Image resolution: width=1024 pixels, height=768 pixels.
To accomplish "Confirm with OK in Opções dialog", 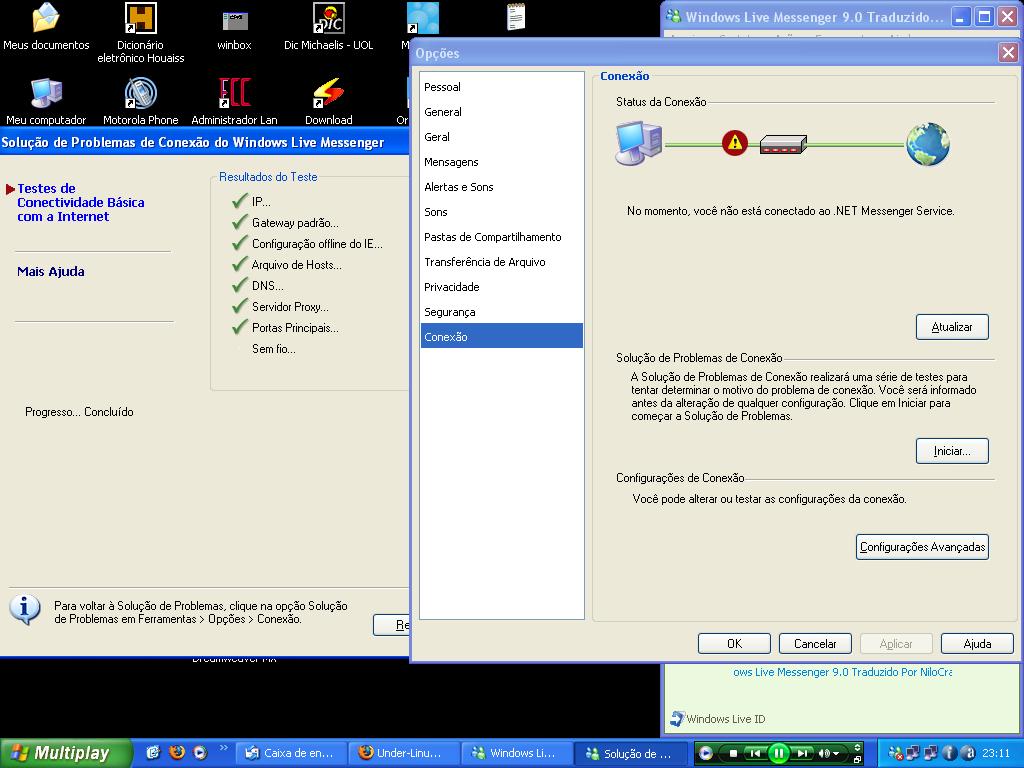I will coord(734,644).
